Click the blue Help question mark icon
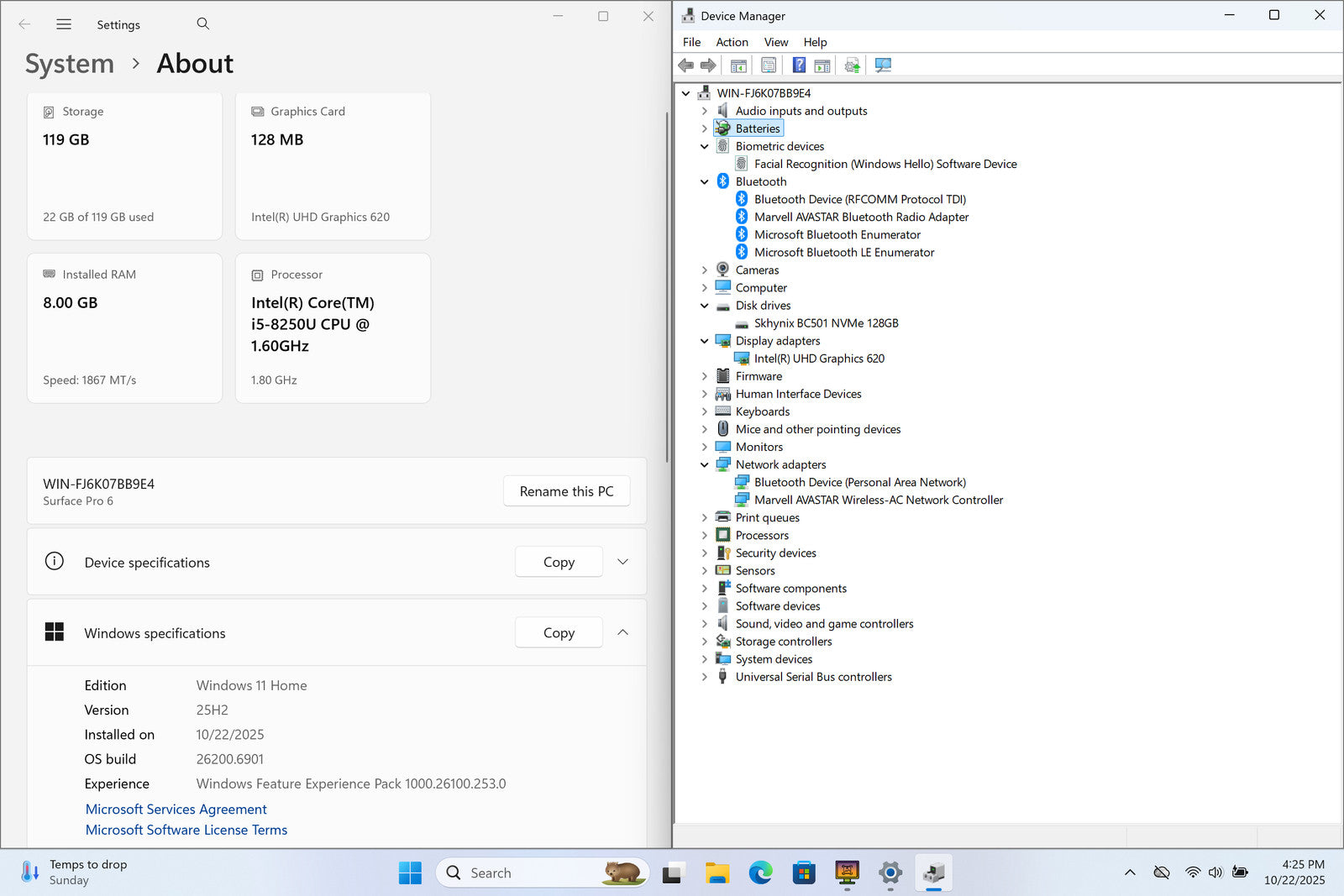The image size is (1344, 896). pos(799,65)
